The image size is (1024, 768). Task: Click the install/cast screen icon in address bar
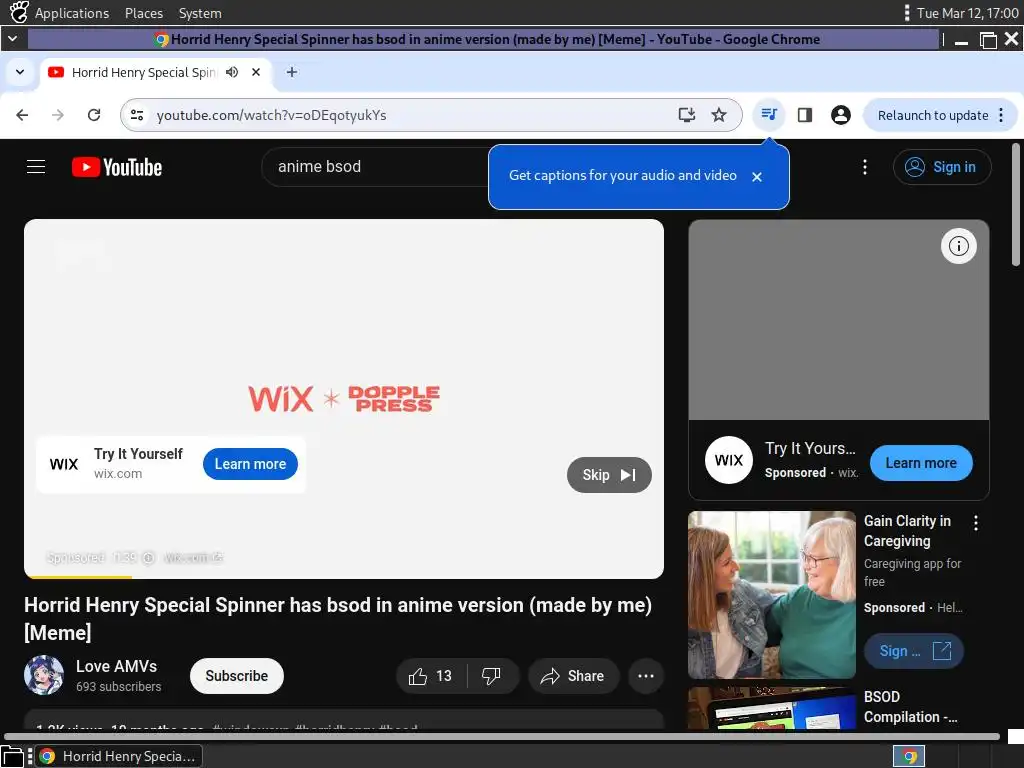(686, 115)
